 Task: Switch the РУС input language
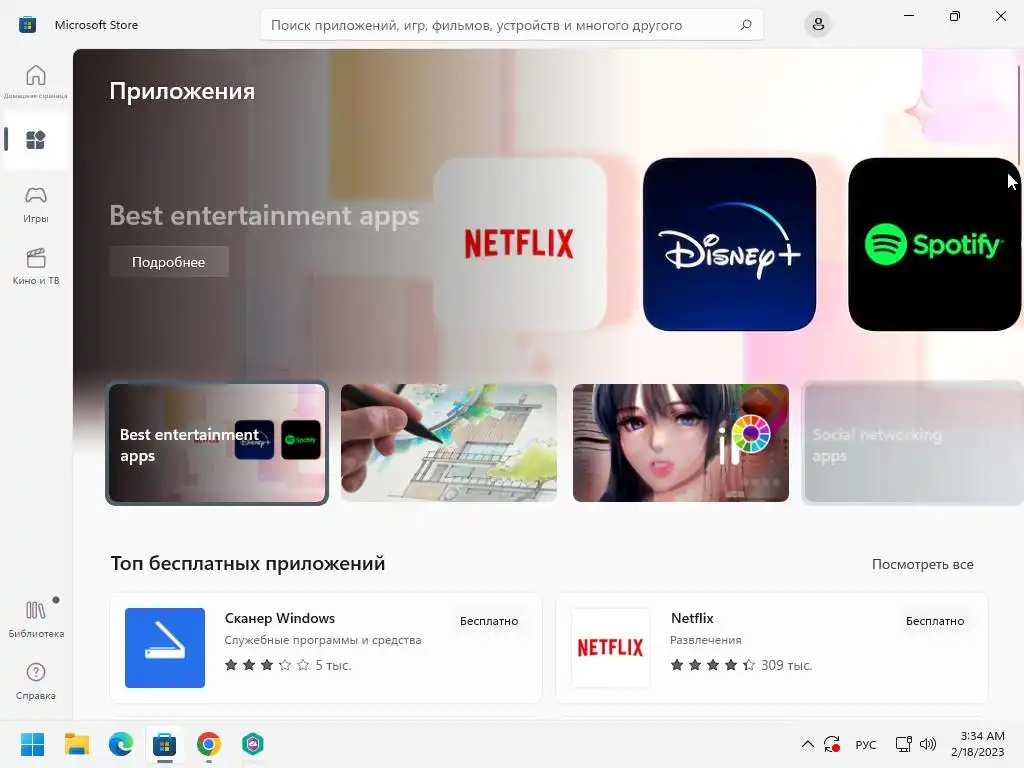(865, 744)
